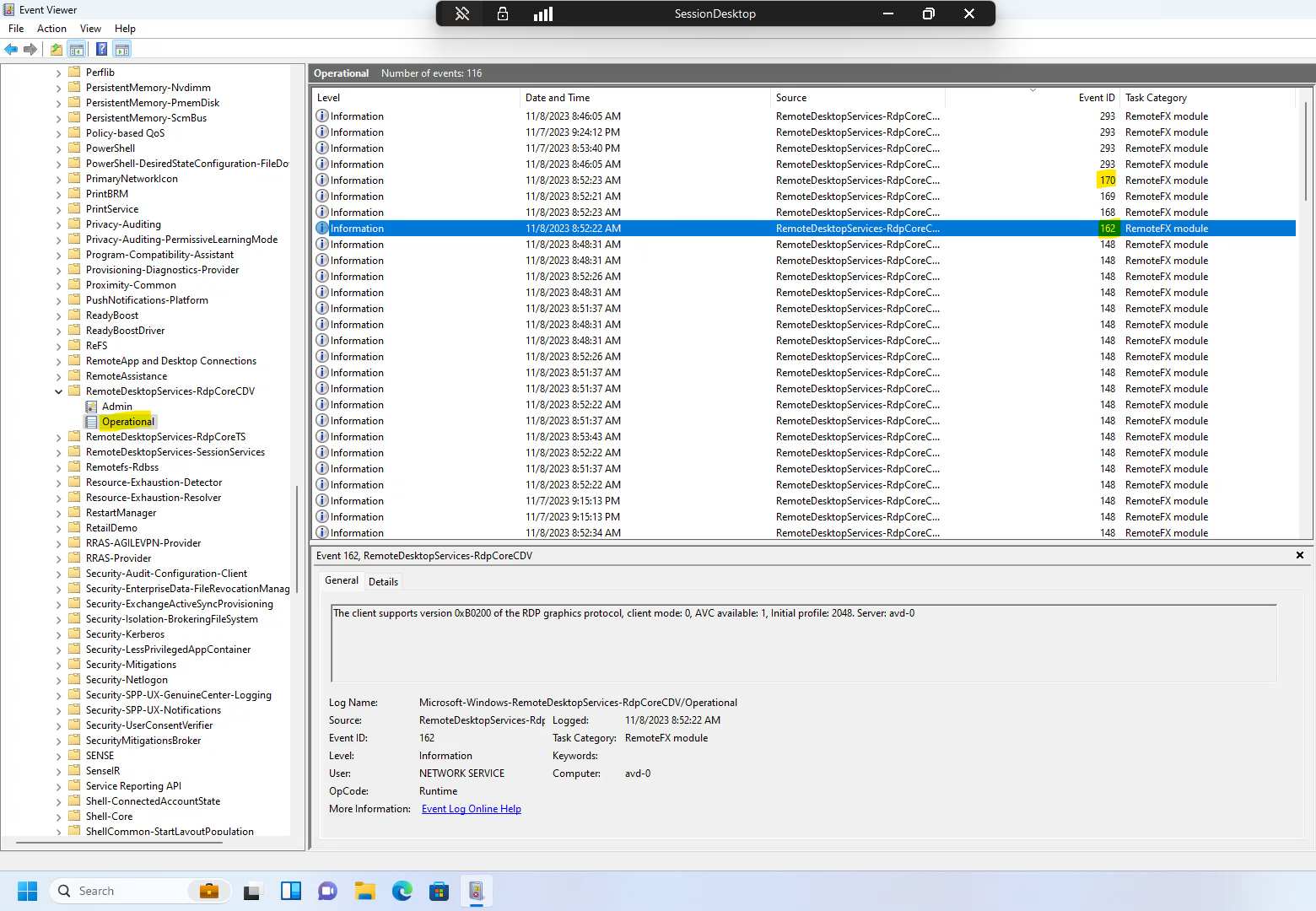Click the Event Viewer taskbar icon
The width and height of the screenshot is (1316, 911).
[x=476, y=891]
